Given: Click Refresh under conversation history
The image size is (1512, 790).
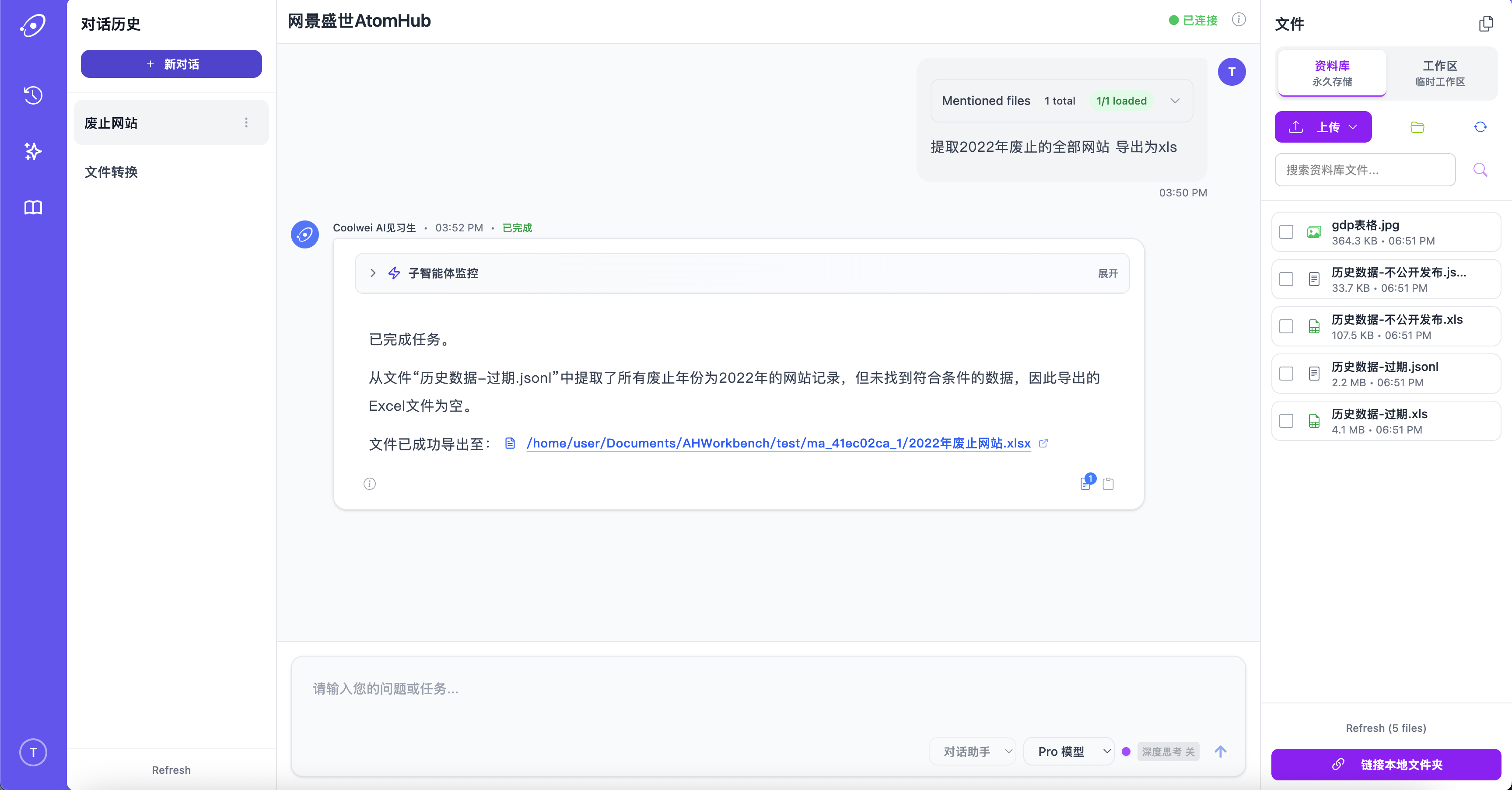Looking at the screenshot, I should pos(171,770).
